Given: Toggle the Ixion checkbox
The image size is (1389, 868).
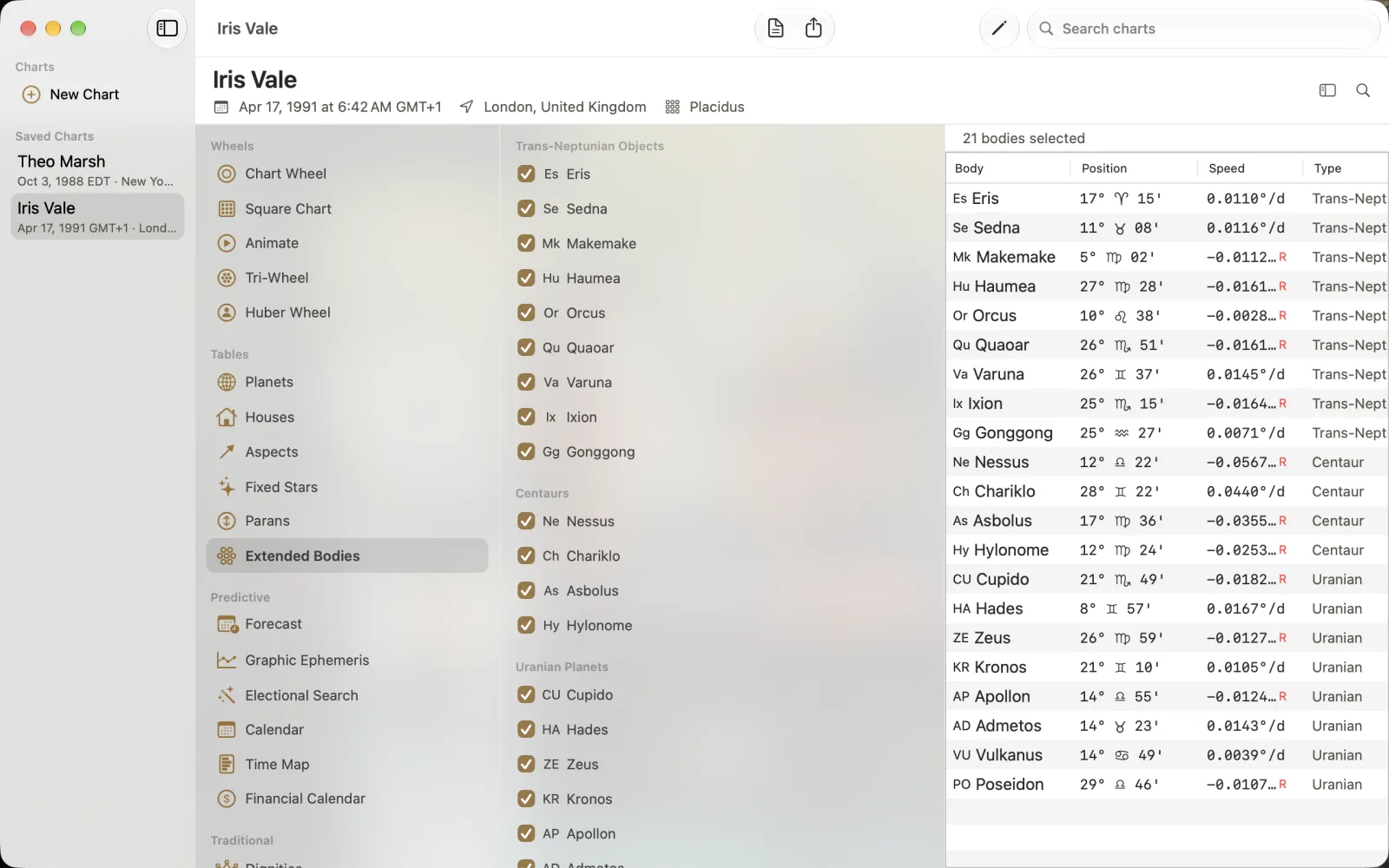Looking at the screenshot, I should click(x=526, y=417).
